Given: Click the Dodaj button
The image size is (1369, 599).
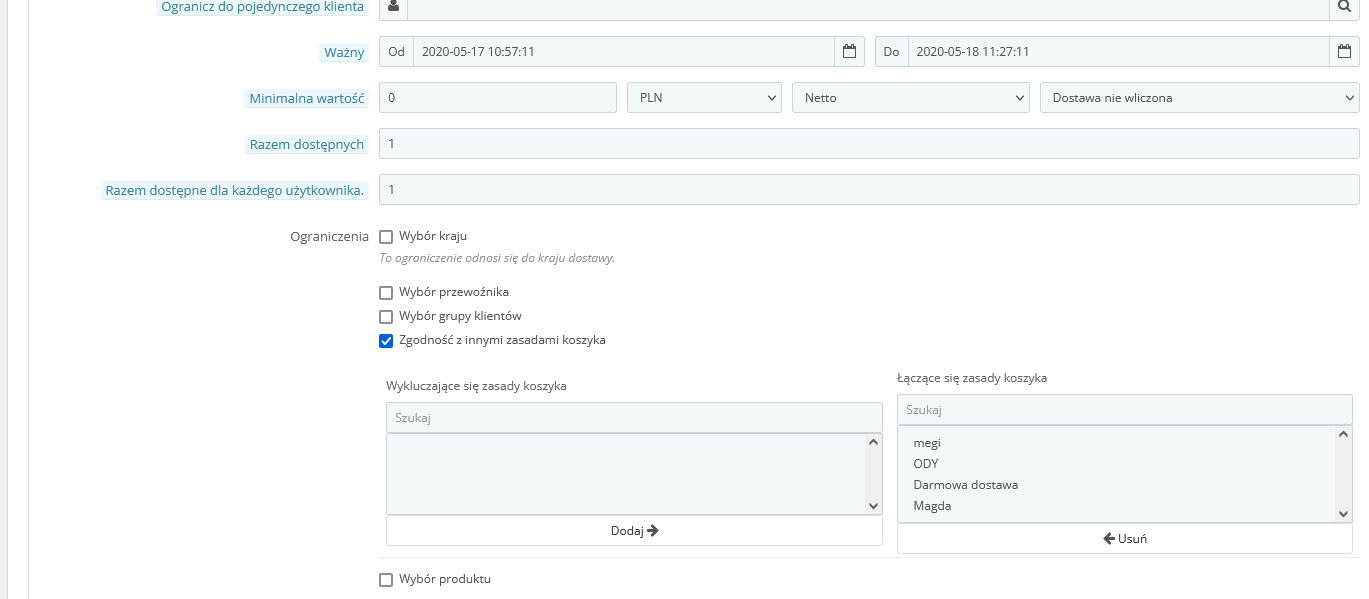Looking at the screenshot, I should pos(634,531).
